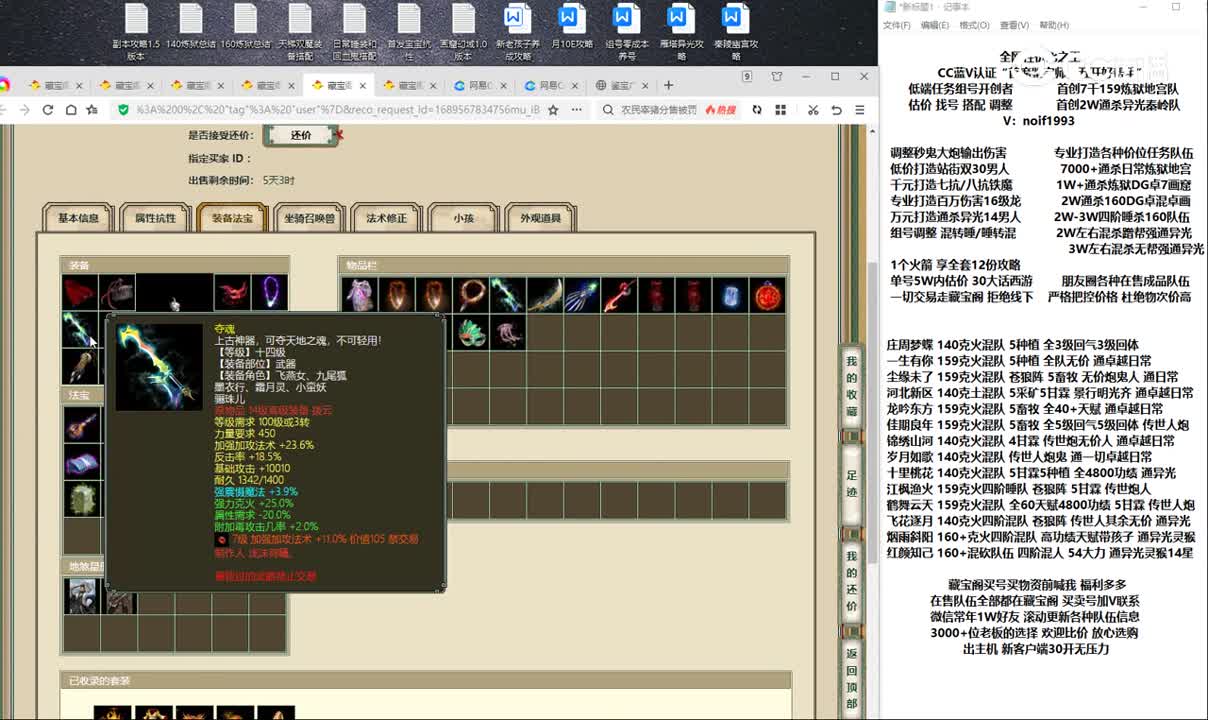1208x720 pixels.
Task: Open the browser skin shirt icon
Action: tap(777, 77)
